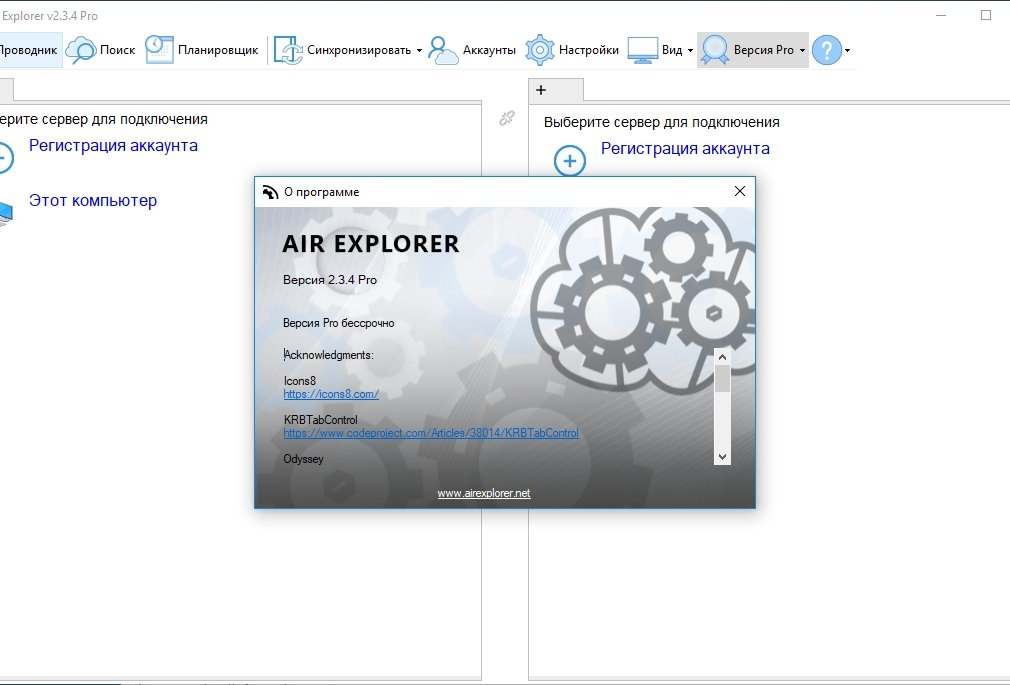Click the AIR EXPLORER title in About dialog
The width and height of the screenshot is (1010, 685).
(371, 244)
